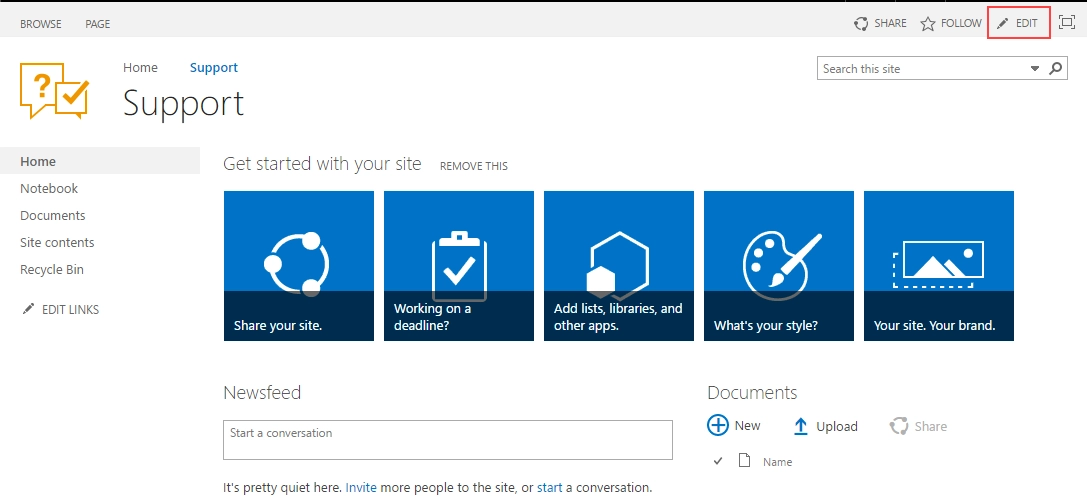Screen dimensions: 1087x499
Task: Click the Edit pencil icon in top bar
Action: click(x=1002, y=24)
